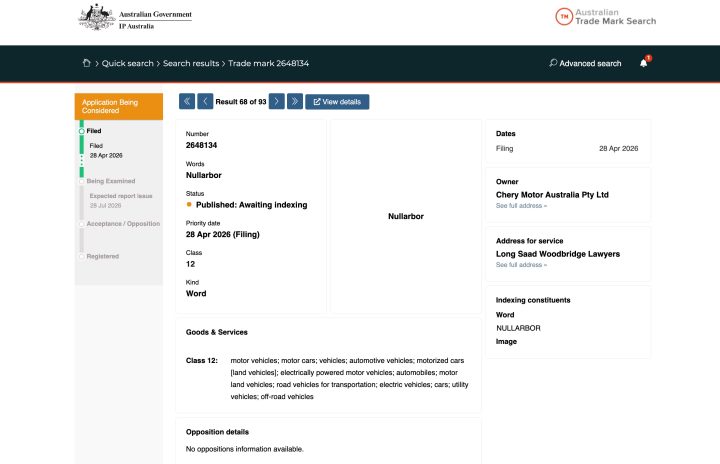Click the Nullarbor trade mark image panel
The image size is (720, 464).
(406, 216)
